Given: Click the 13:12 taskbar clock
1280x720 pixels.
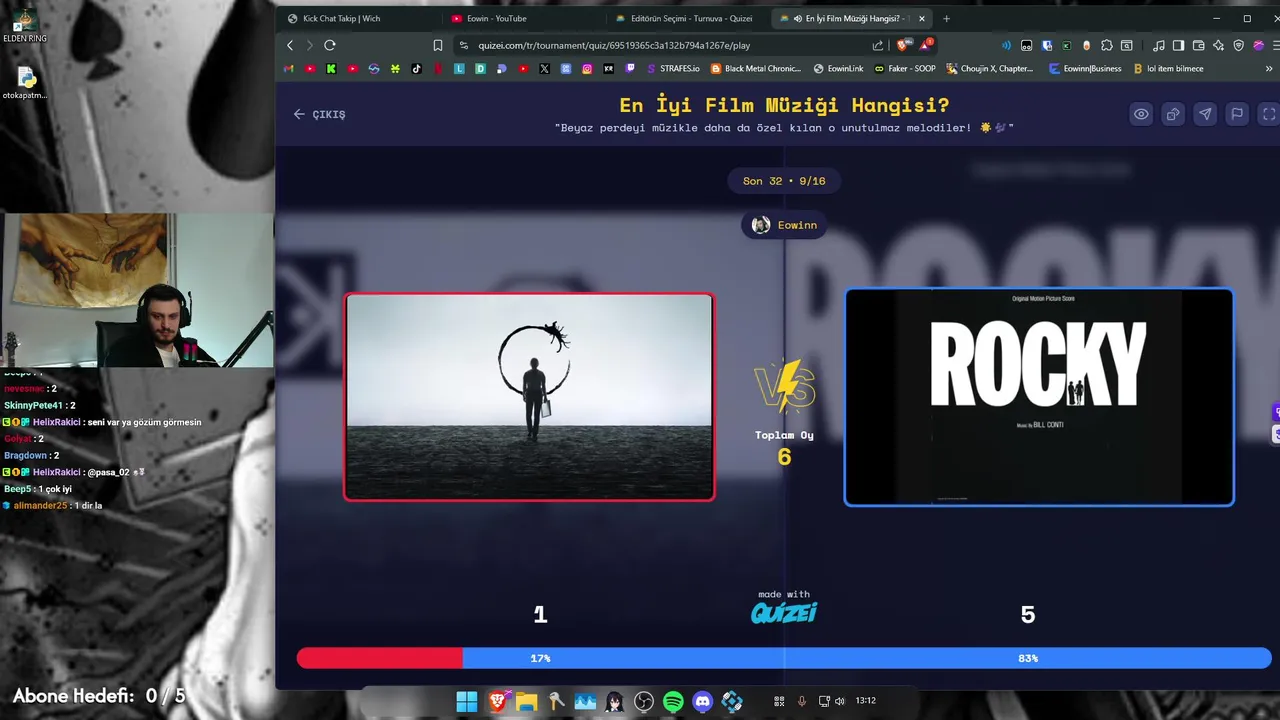Looking at the screenshot, I should point(865,701).
